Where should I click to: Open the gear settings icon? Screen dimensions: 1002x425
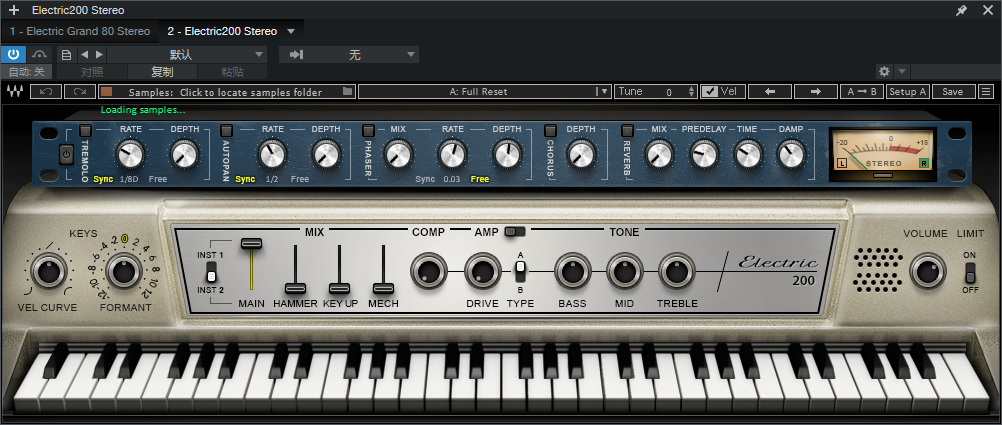tap(884, 71)
